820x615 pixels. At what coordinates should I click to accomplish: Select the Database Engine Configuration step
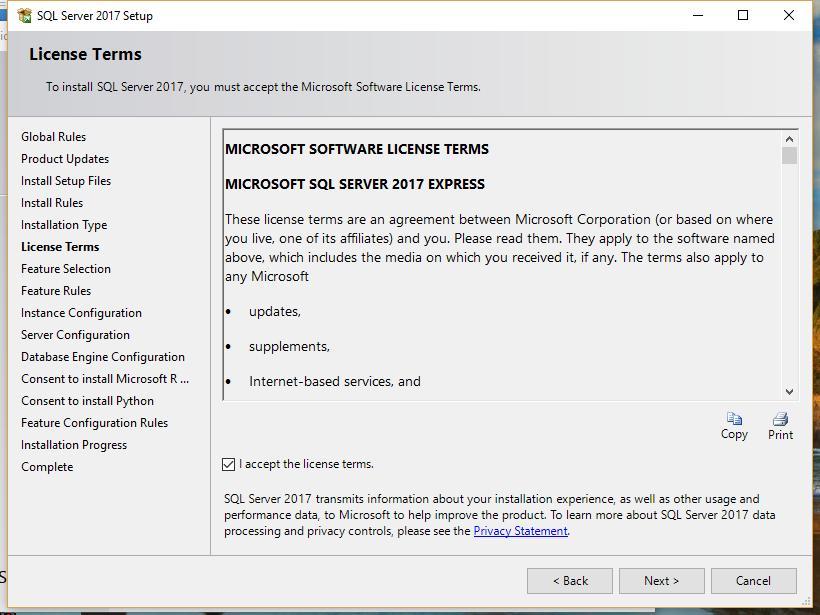point(103,357)
